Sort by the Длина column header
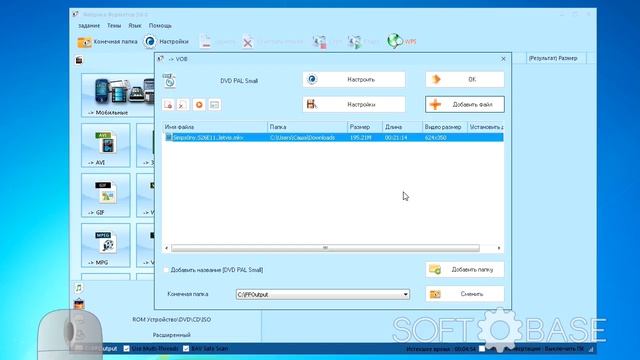This screenshot has height=360, width=640. (x=402, y=127)
